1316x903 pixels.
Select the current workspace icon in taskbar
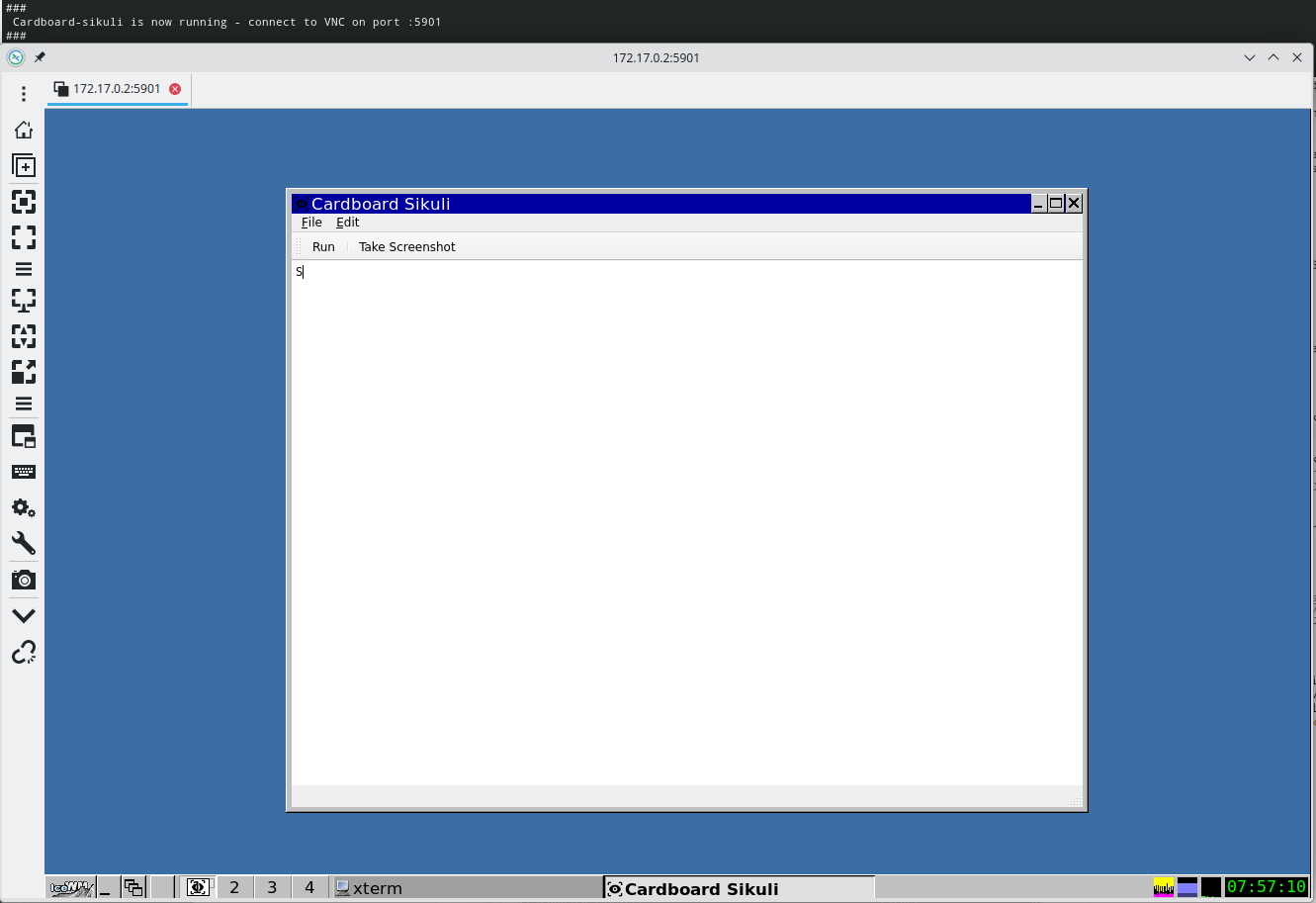(x=198, y=887)
